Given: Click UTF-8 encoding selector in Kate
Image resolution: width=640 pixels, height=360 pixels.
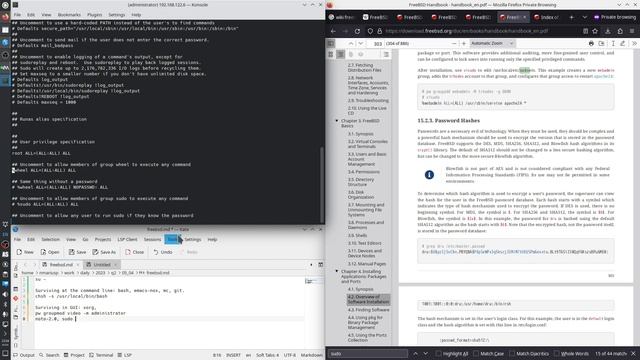Looking at the screenshot, I should (x=290, y=355).
